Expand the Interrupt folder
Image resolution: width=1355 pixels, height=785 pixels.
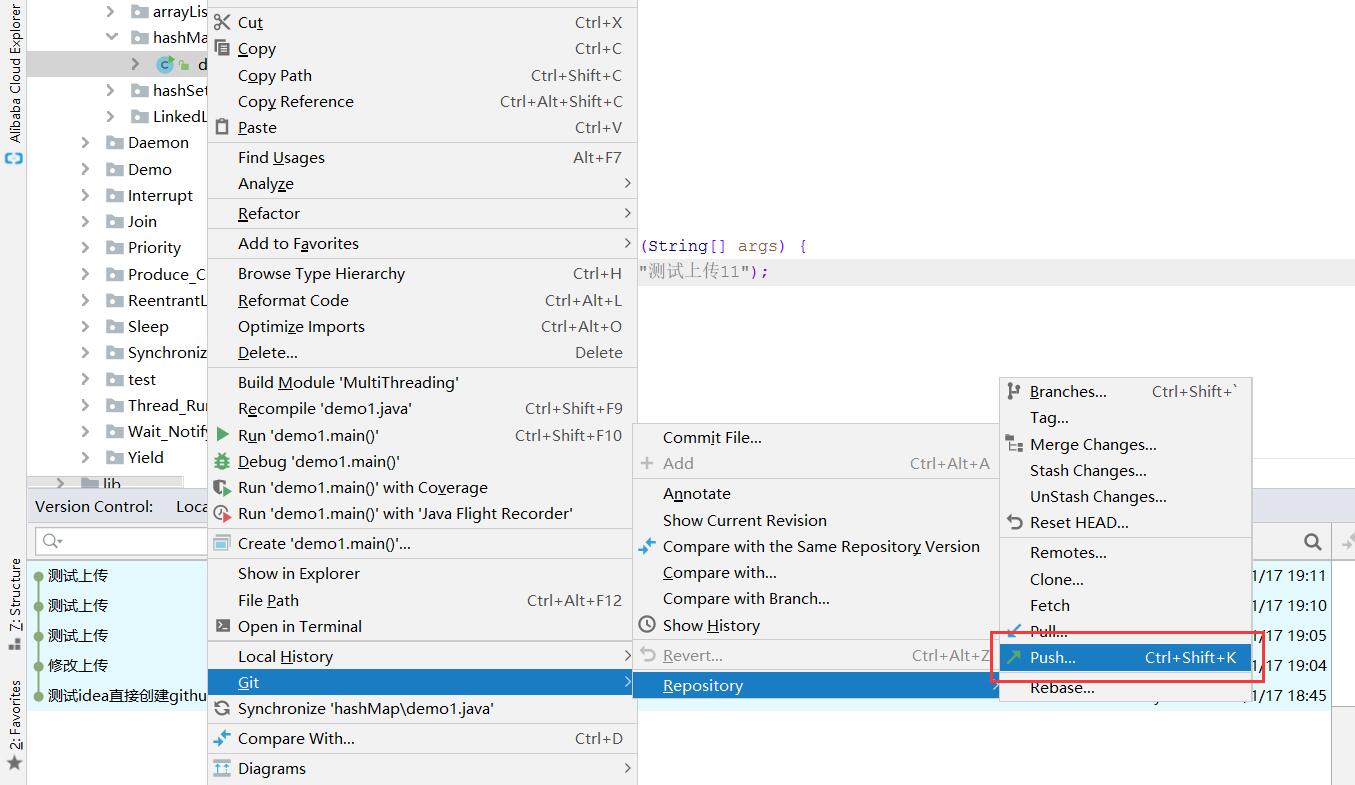86,195
